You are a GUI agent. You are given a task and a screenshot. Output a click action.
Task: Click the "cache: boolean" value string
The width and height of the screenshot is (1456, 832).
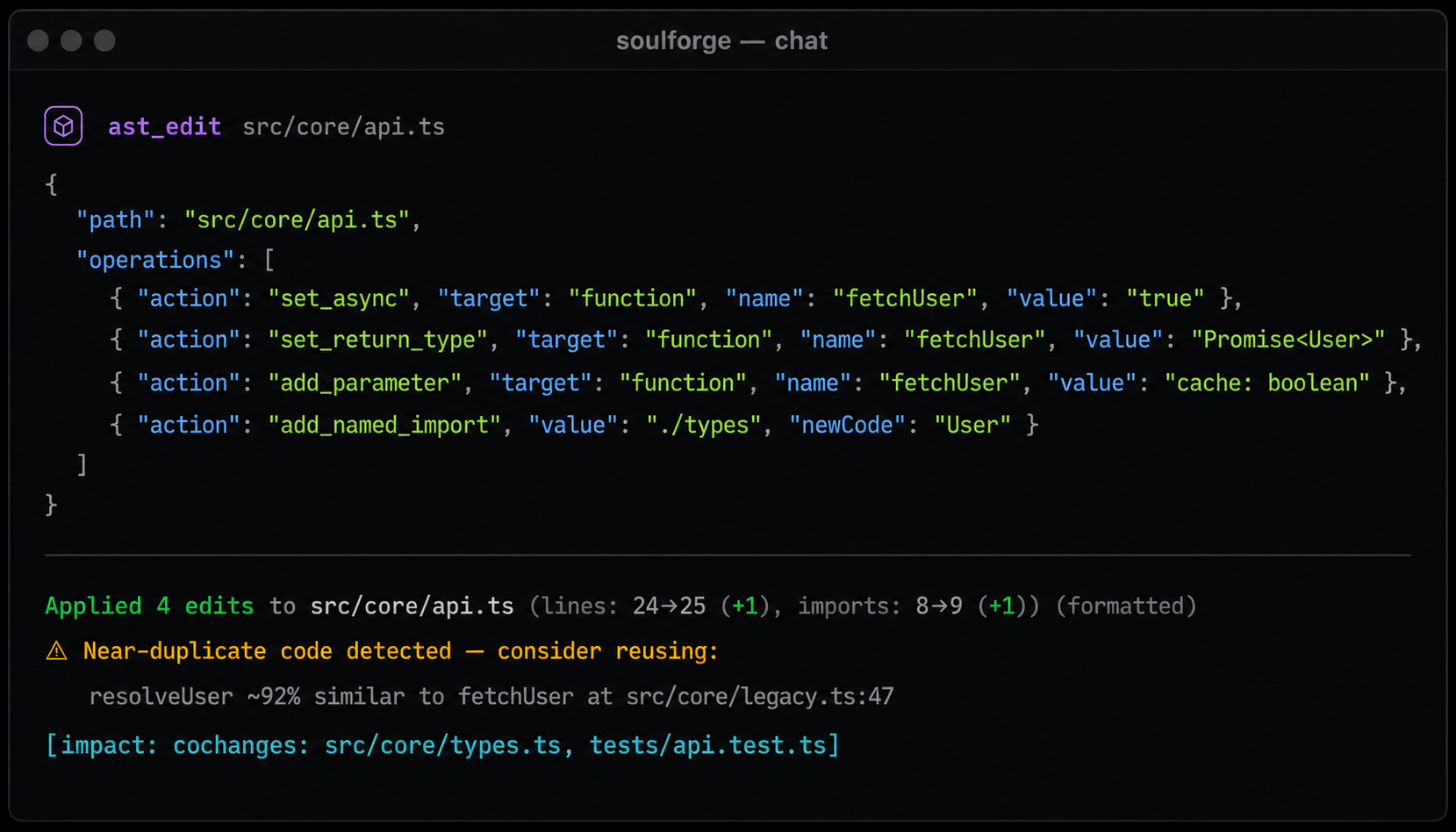1266,383
